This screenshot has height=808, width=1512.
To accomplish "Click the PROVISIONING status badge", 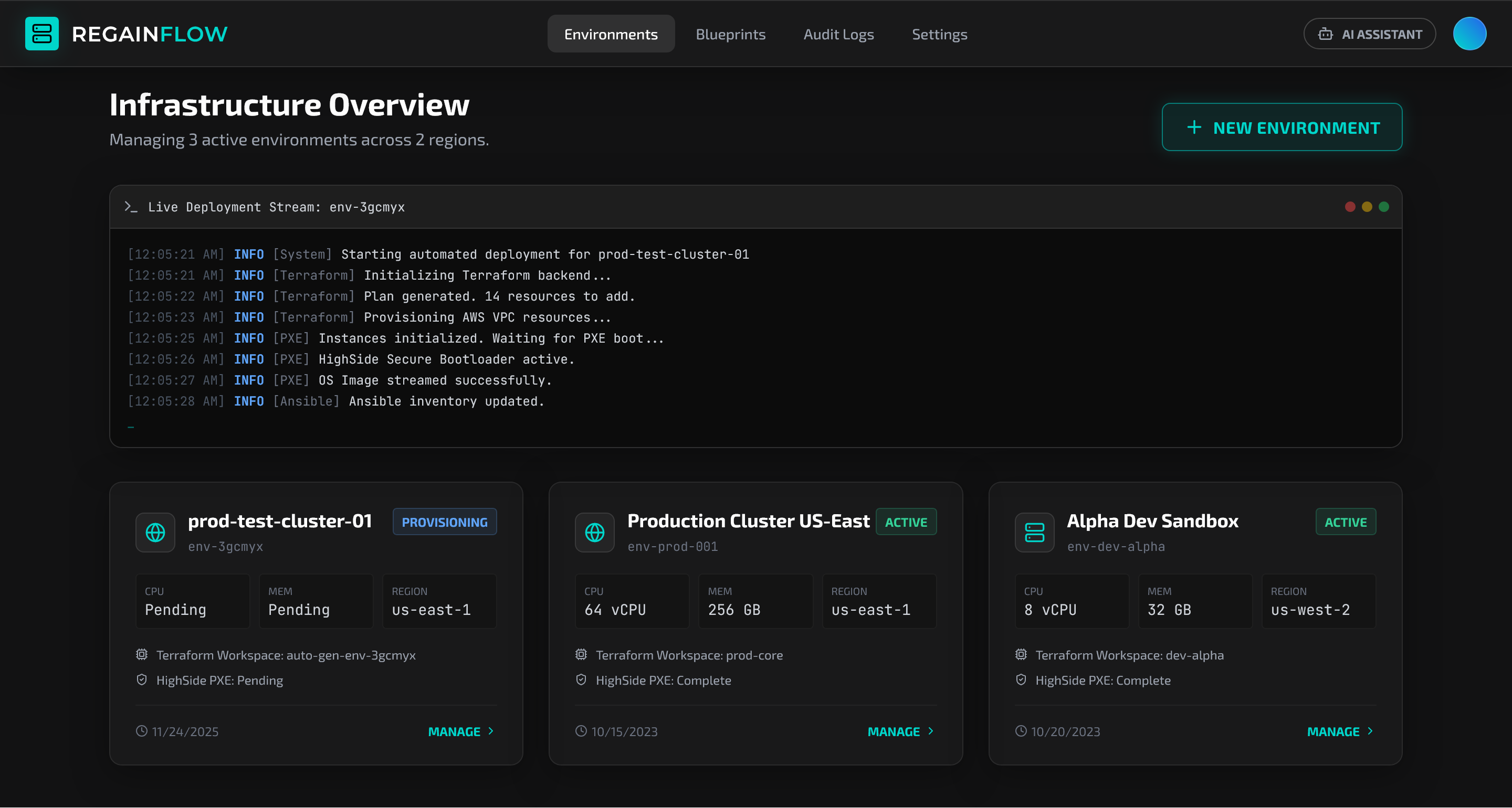I will pyautogui.click(x=444, y=521).
